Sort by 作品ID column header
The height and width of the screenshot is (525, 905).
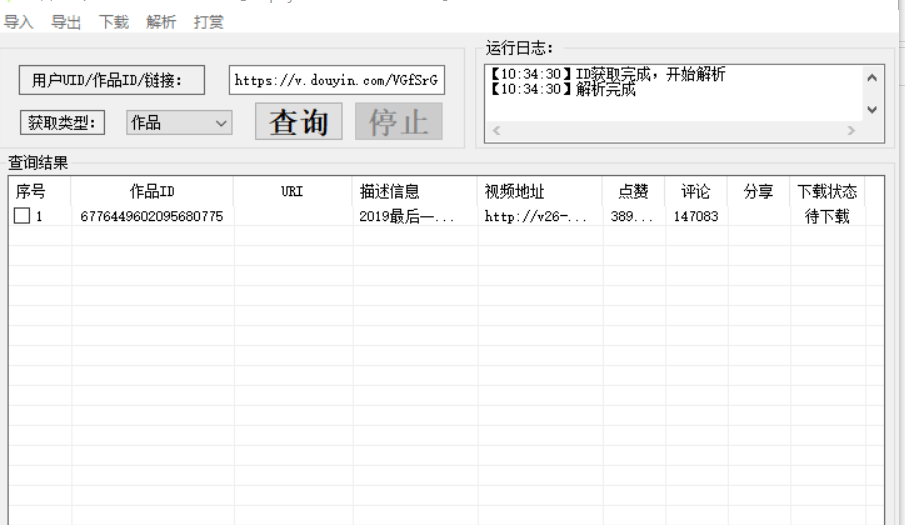(152, 192)
